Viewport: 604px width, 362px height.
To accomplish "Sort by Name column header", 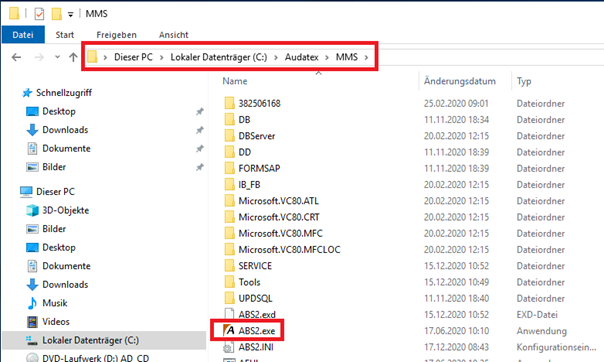I will pos(235,81).
